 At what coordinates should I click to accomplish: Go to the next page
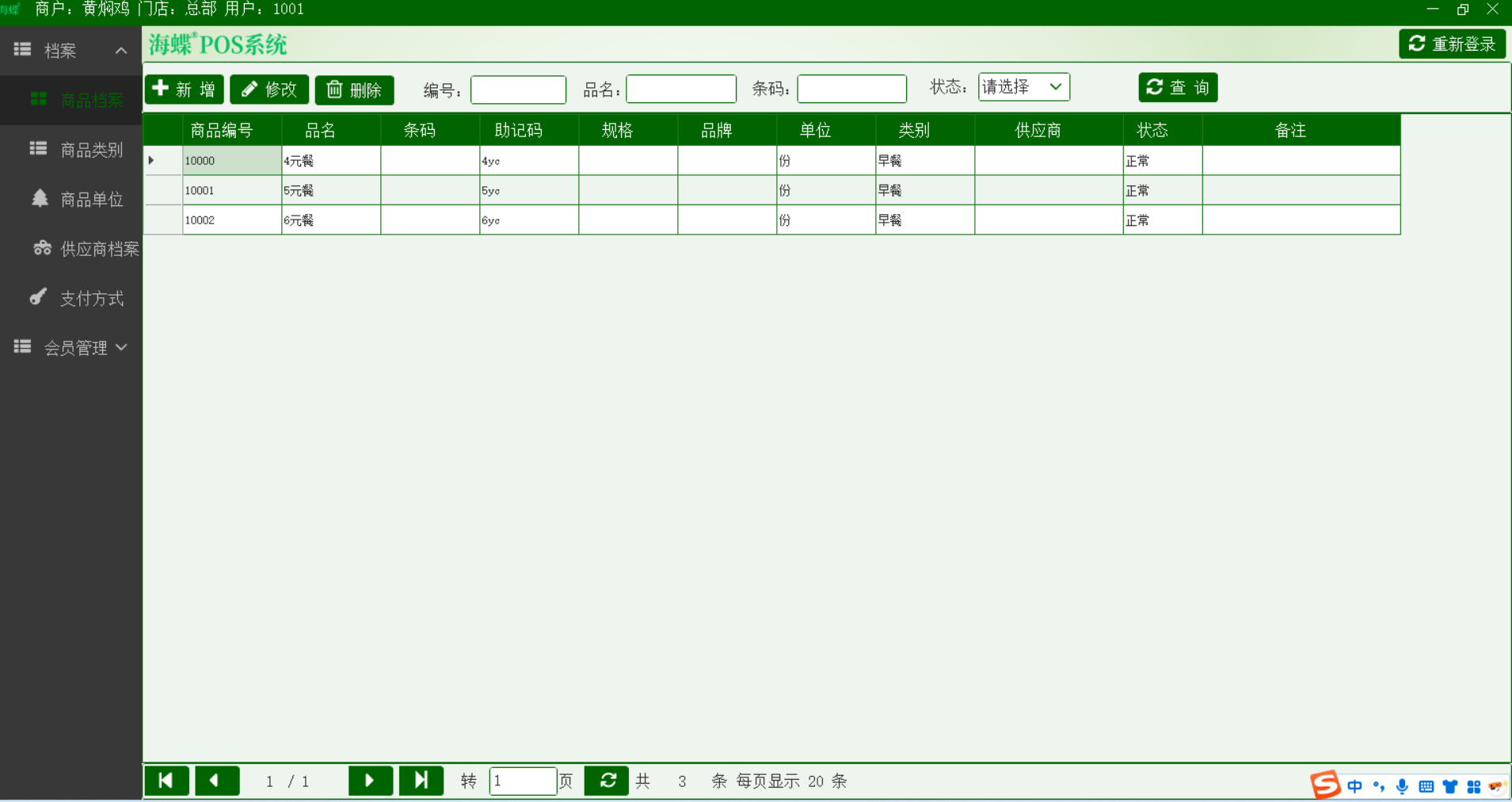(370, 781)
